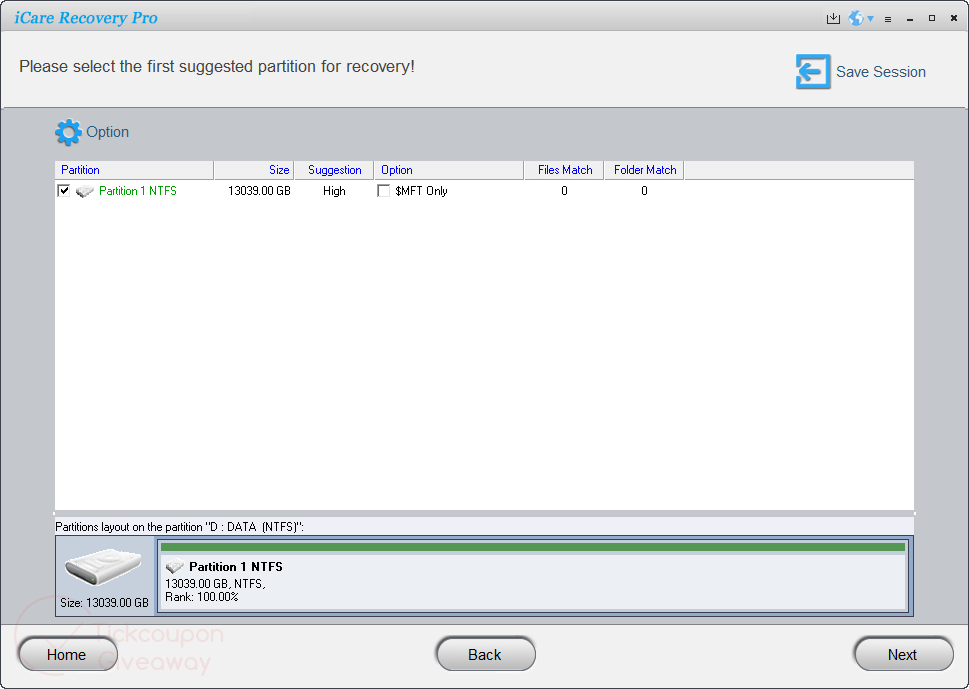Sort partitions by Size column

tap(278, 170)
